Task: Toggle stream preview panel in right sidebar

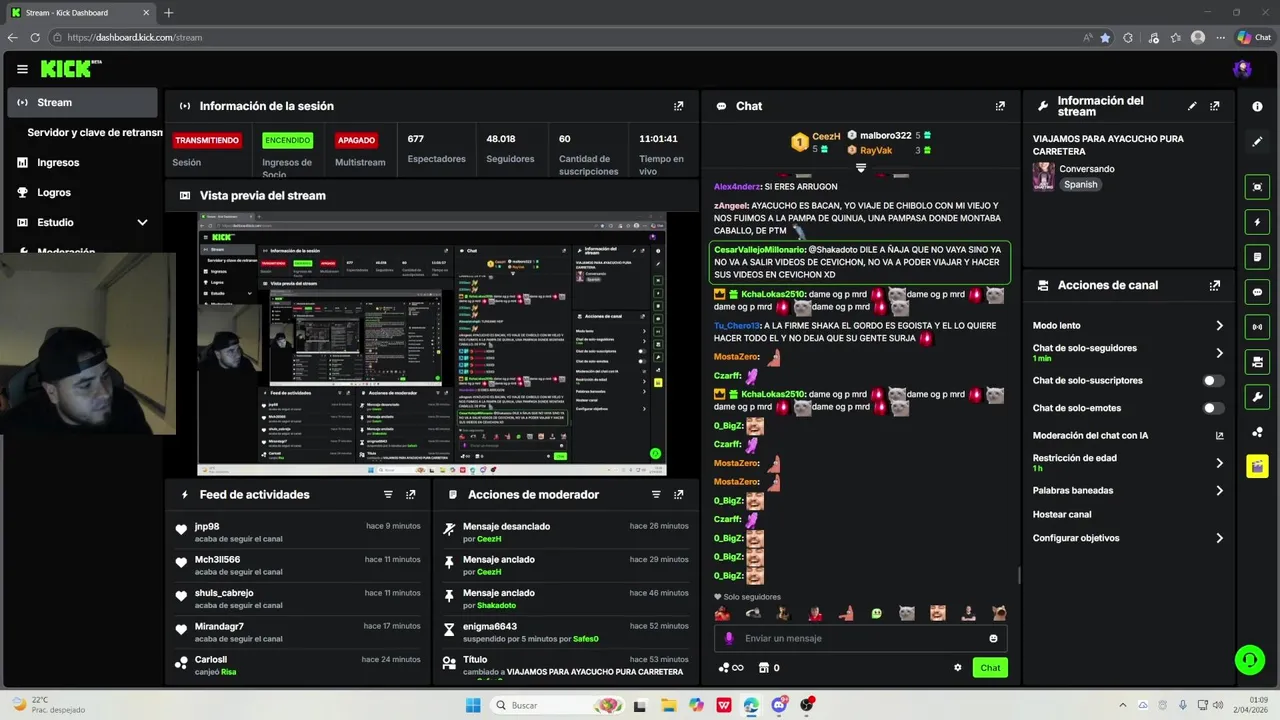Action: [1257, 187]
